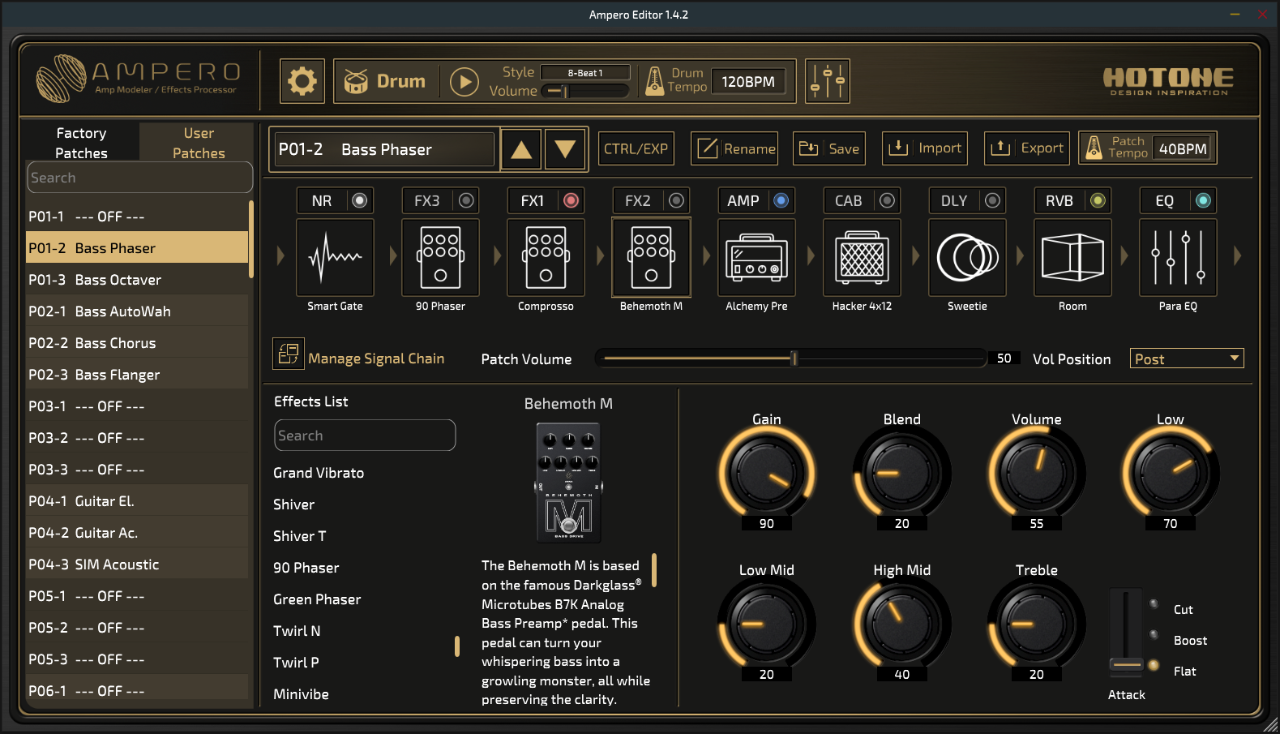Click the patch list search field
Viewport: 1280px width, 734px height.
139,178
